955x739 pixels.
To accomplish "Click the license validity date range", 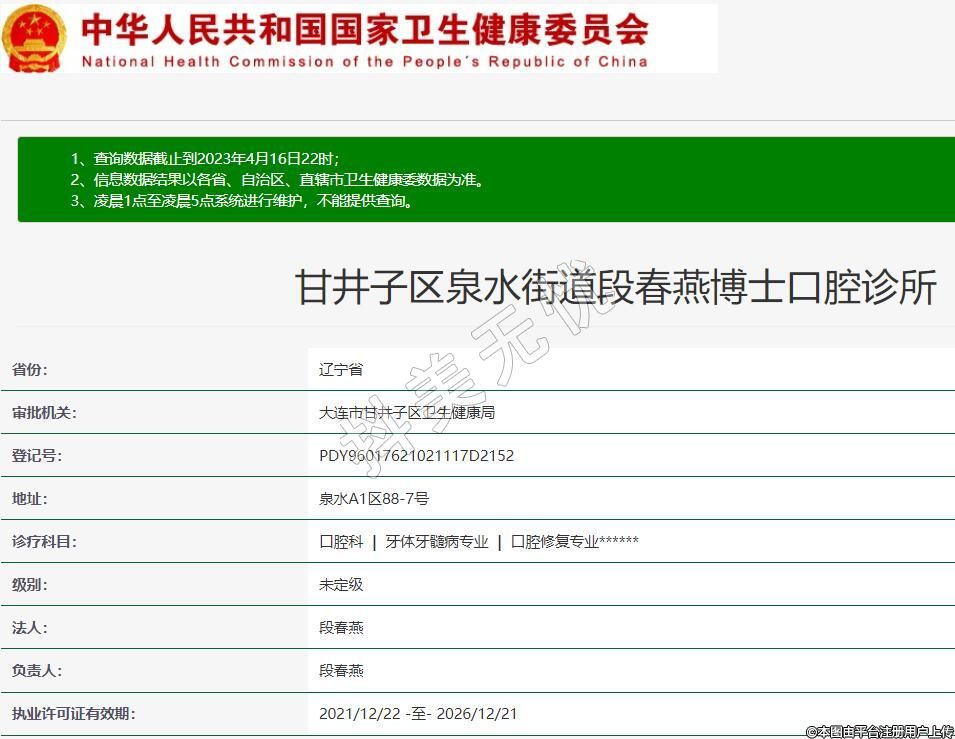I will tap(418, 714).
